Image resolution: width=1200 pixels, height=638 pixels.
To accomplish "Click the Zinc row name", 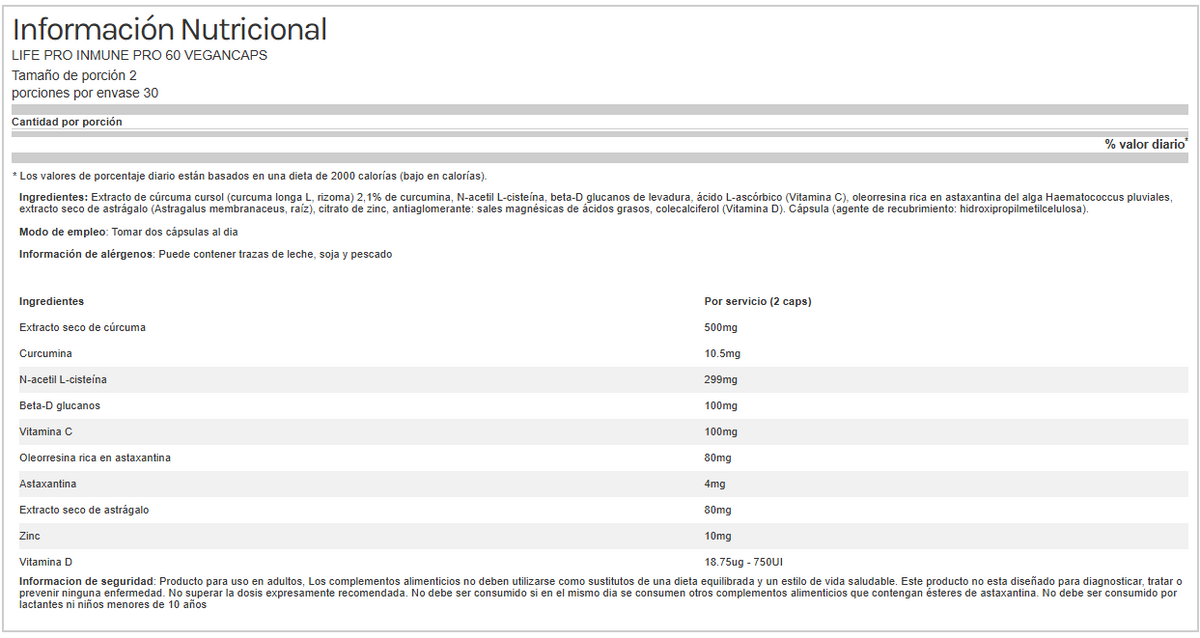I will 30,536.
